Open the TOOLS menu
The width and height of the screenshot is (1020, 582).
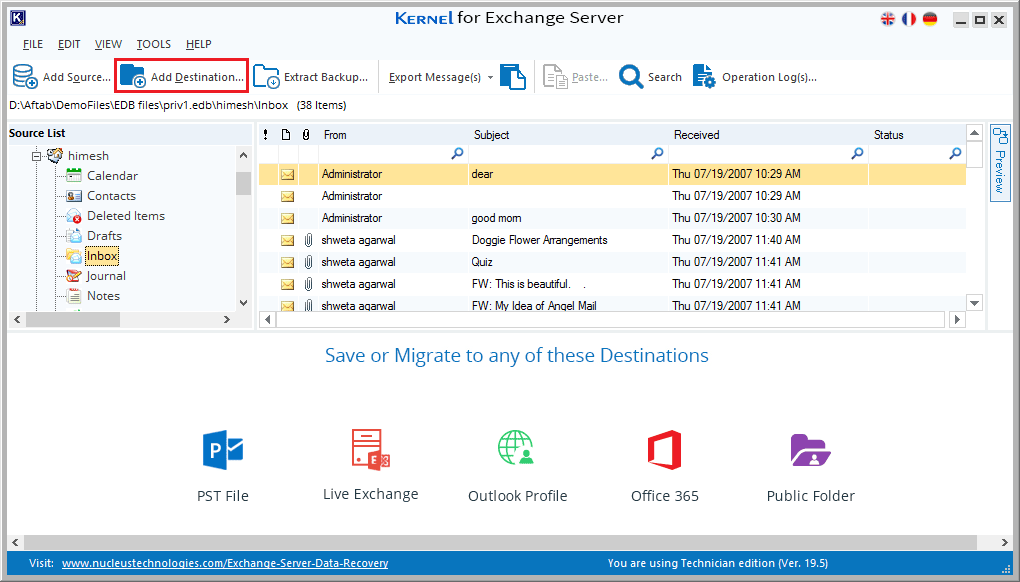[x=154, y=44]
